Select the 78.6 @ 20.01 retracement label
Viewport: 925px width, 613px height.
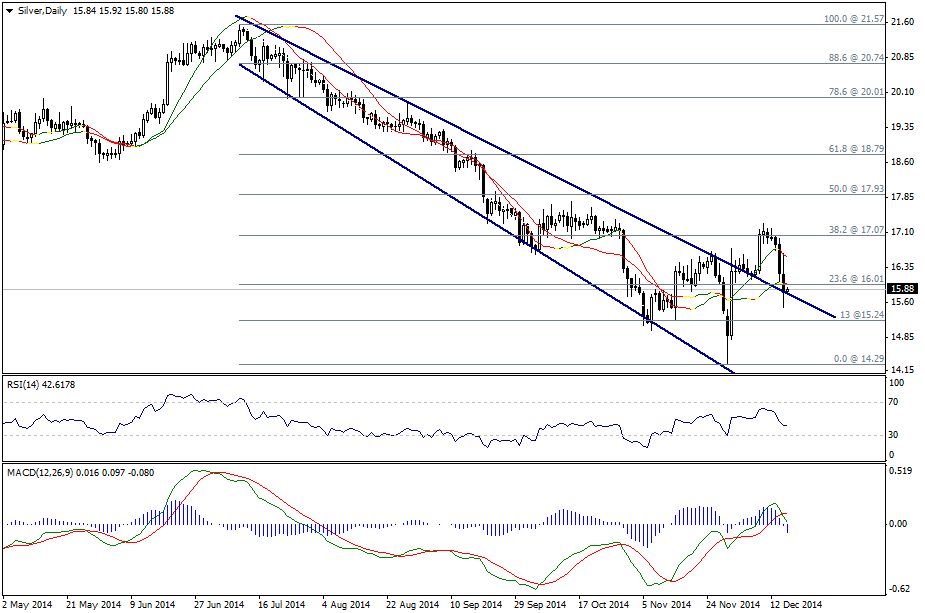pos(855,91)
